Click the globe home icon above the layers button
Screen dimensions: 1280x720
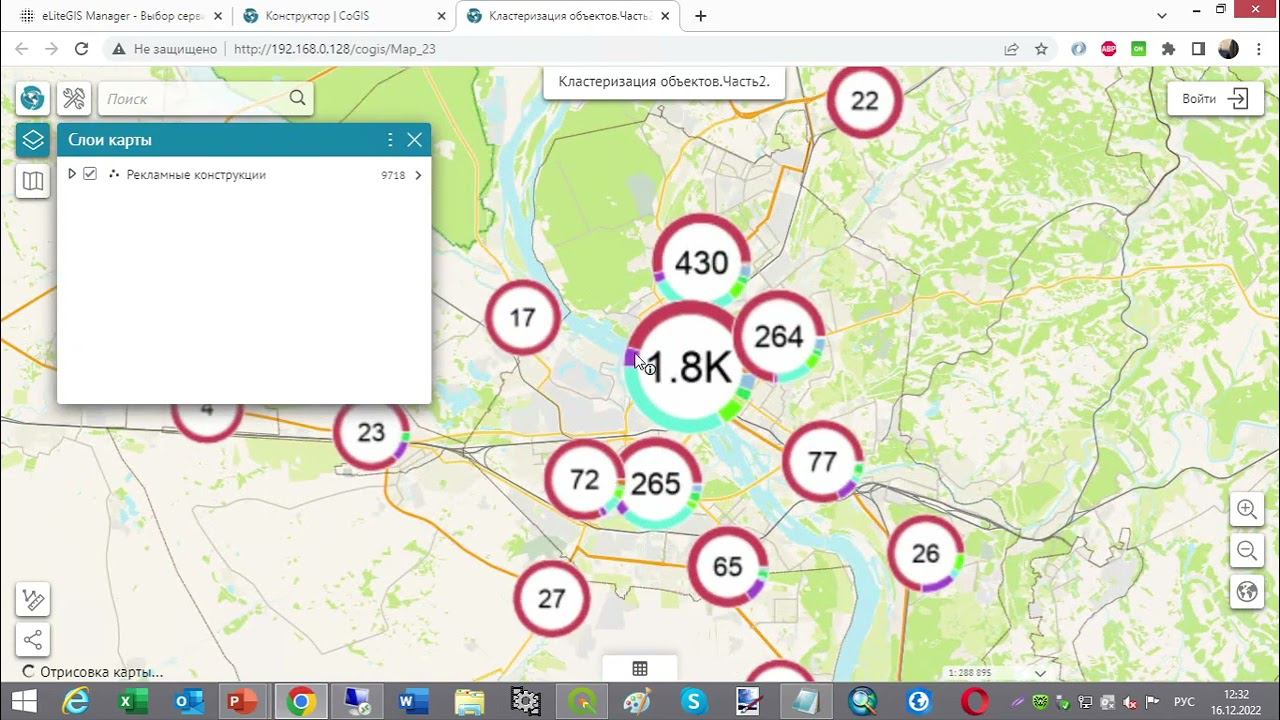click(33, 98)
